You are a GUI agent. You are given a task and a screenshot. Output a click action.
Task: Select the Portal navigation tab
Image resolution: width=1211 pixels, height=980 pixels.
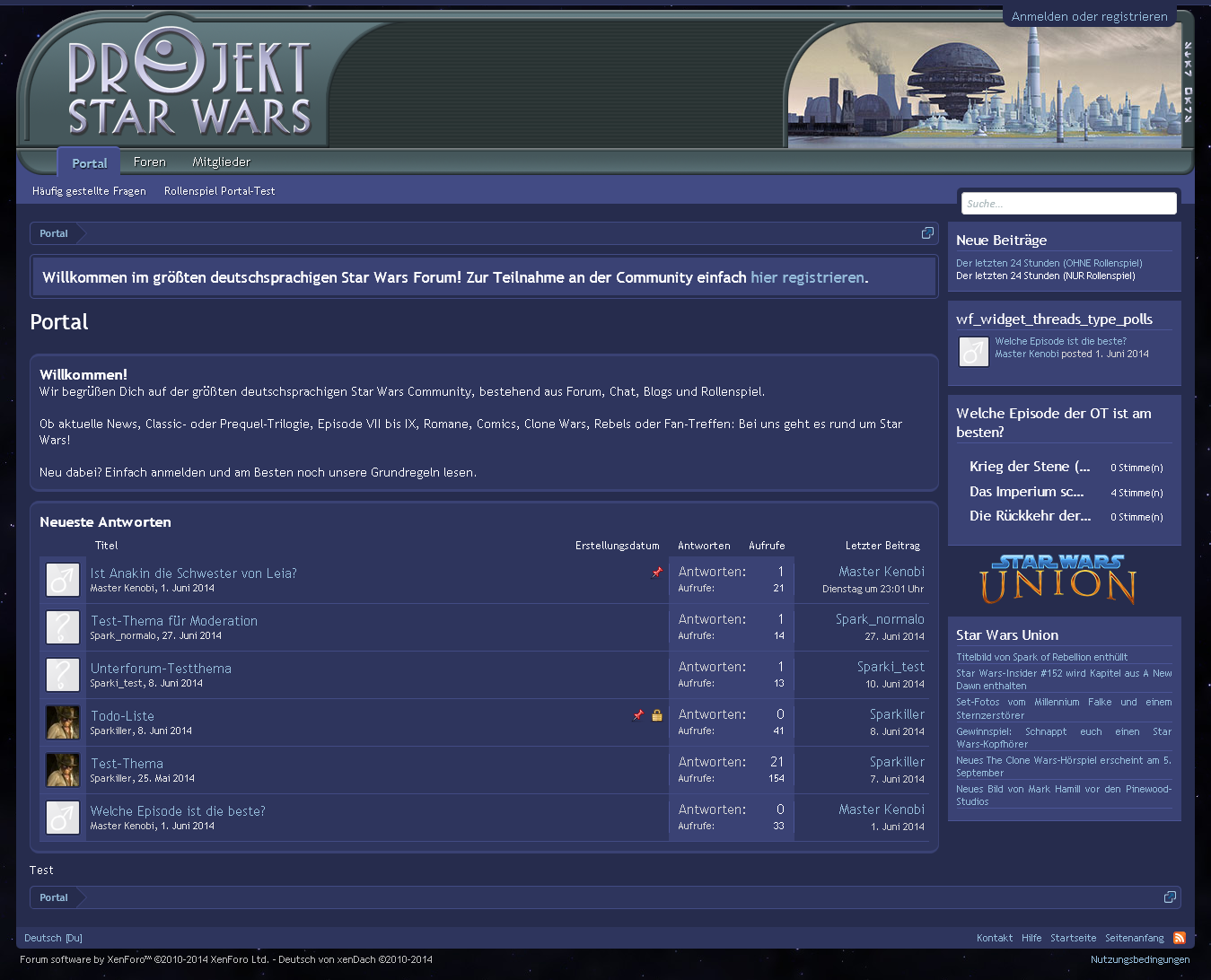89,163
